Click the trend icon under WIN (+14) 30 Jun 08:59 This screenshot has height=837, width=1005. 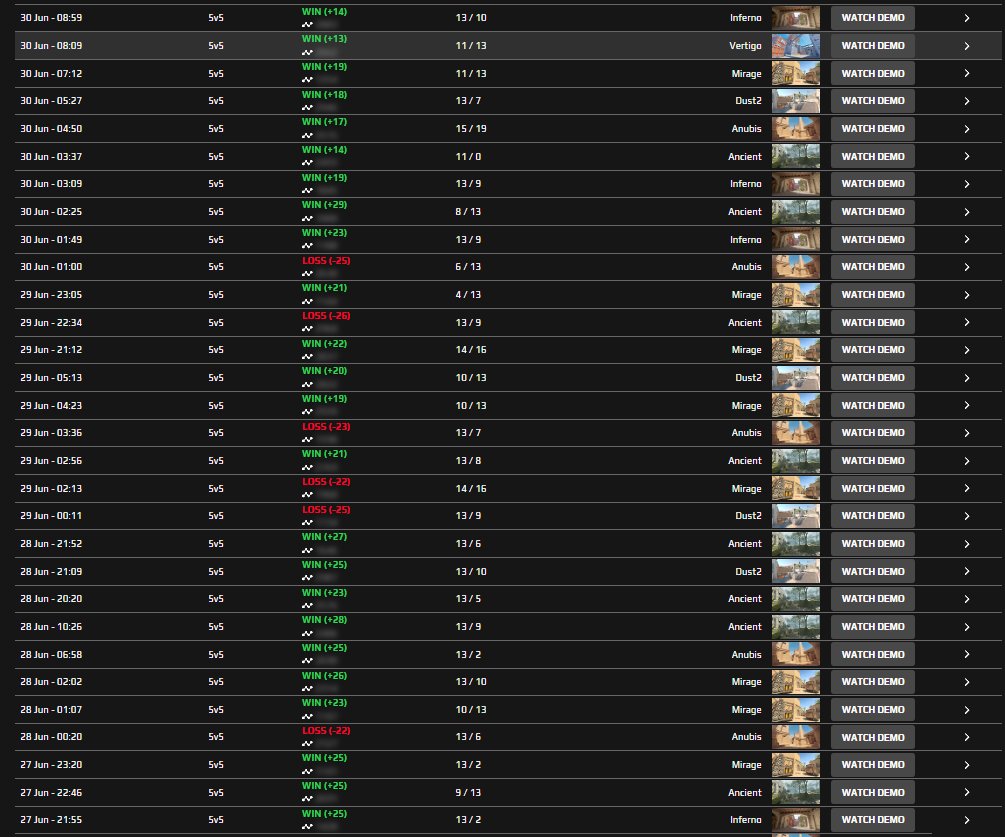pos(308,24)
